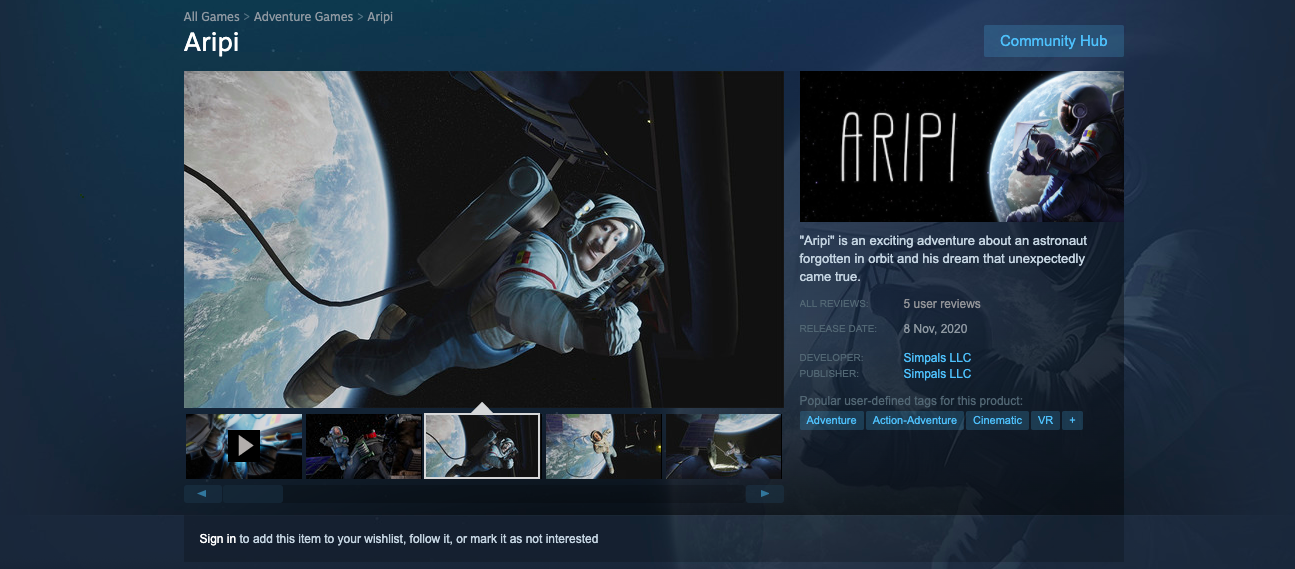
Task: Click the thumbnail strip scrollbar handle
Action: (x=252, y=494)
